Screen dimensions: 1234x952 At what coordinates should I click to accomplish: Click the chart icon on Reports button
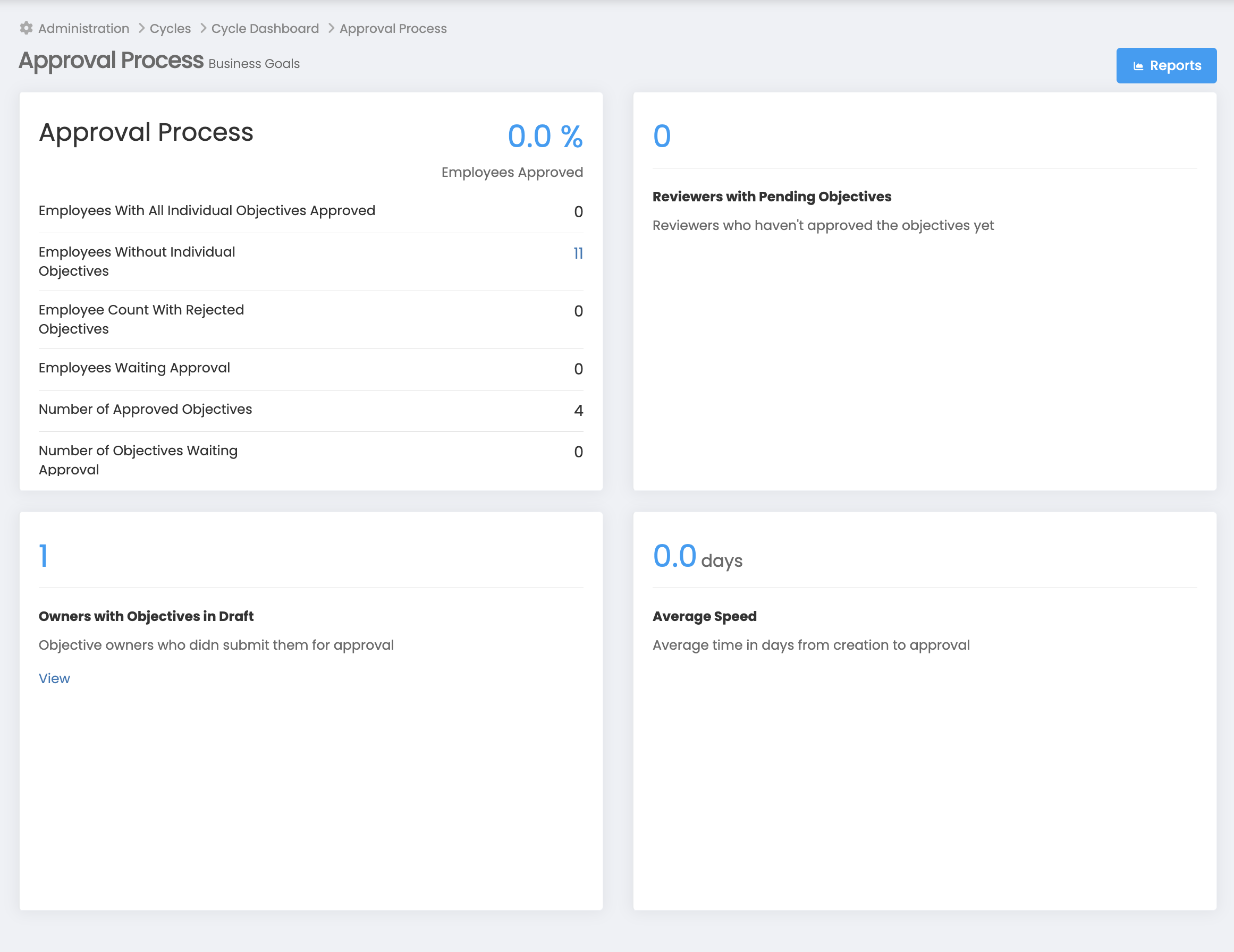(1138, 66)
